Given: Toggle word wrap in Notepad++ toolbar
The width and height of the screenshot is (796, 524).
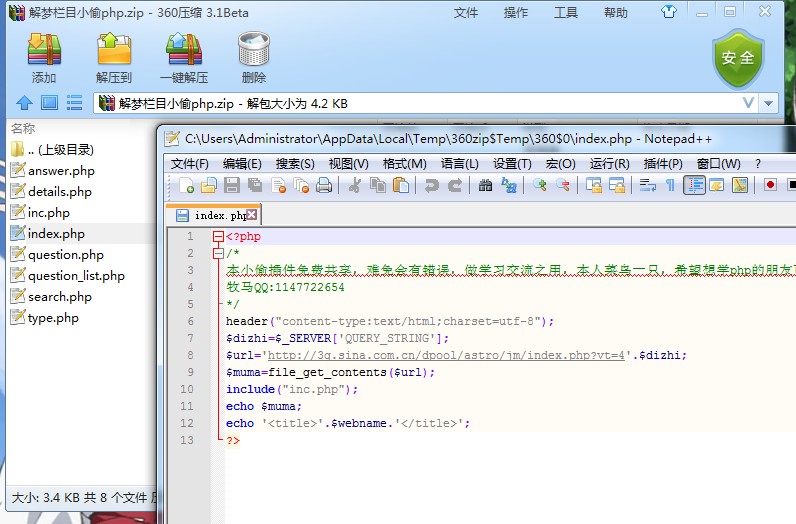Looking at the screenshot, I should tap(647, 185).
